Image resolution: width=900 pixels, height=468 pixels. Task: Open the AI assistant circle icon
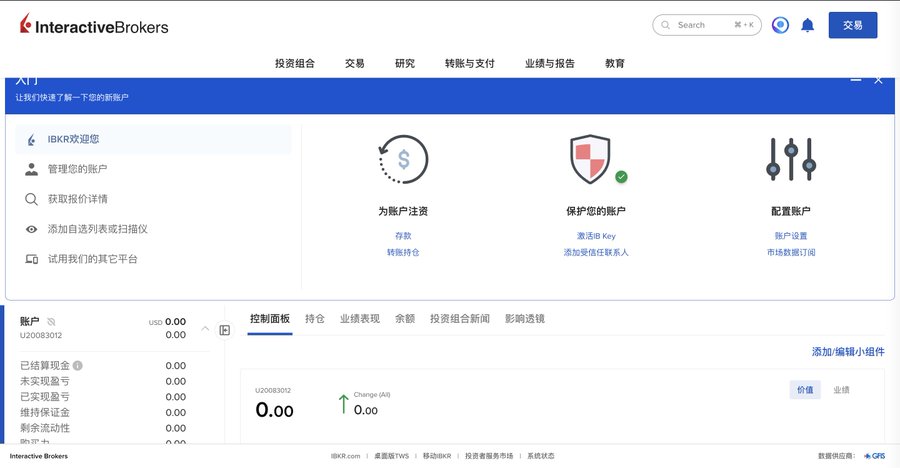(x=780, y=25)
